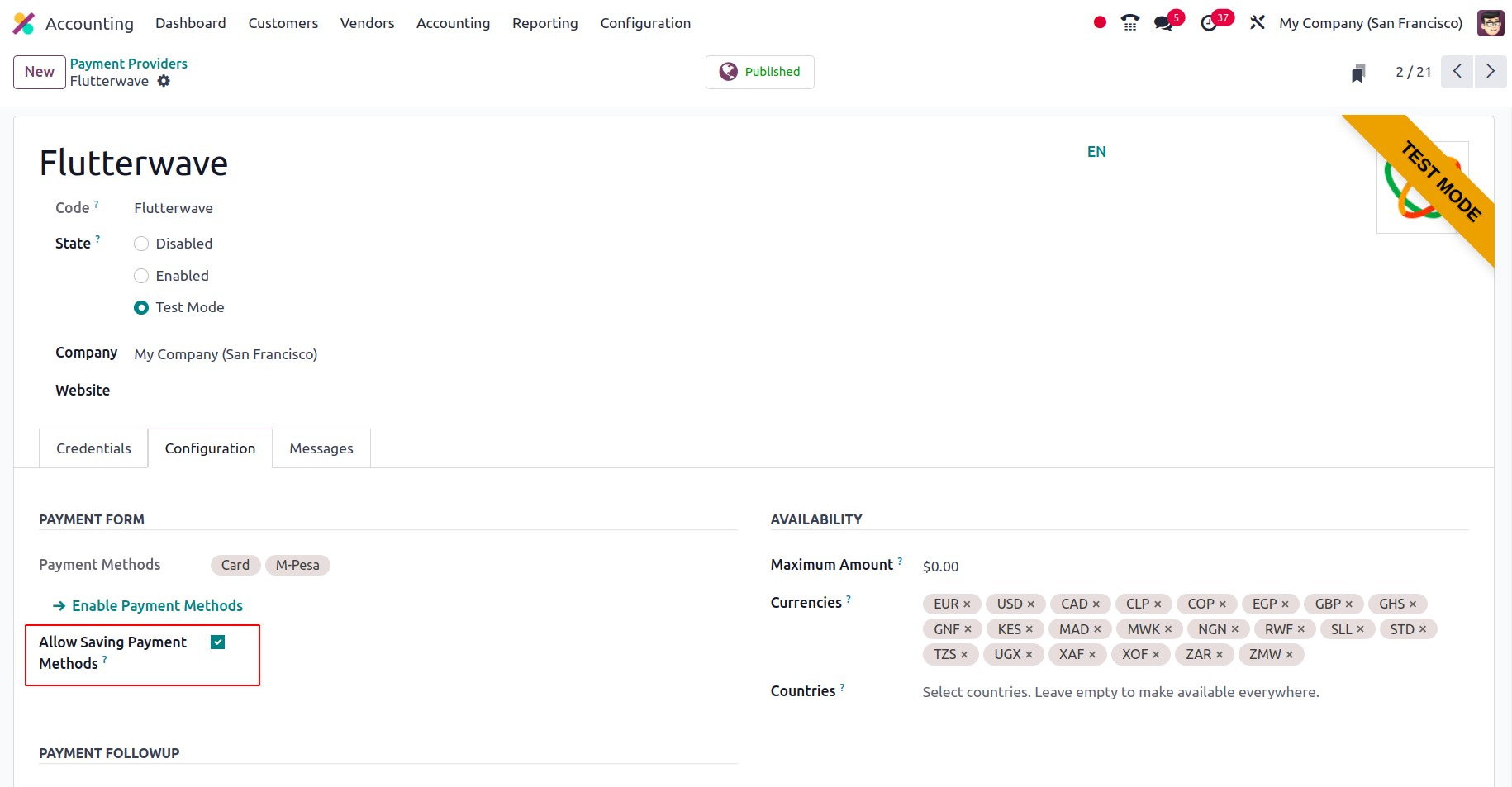
Task: Open the Configuration menu in top bar
Action: click(644, 23)
